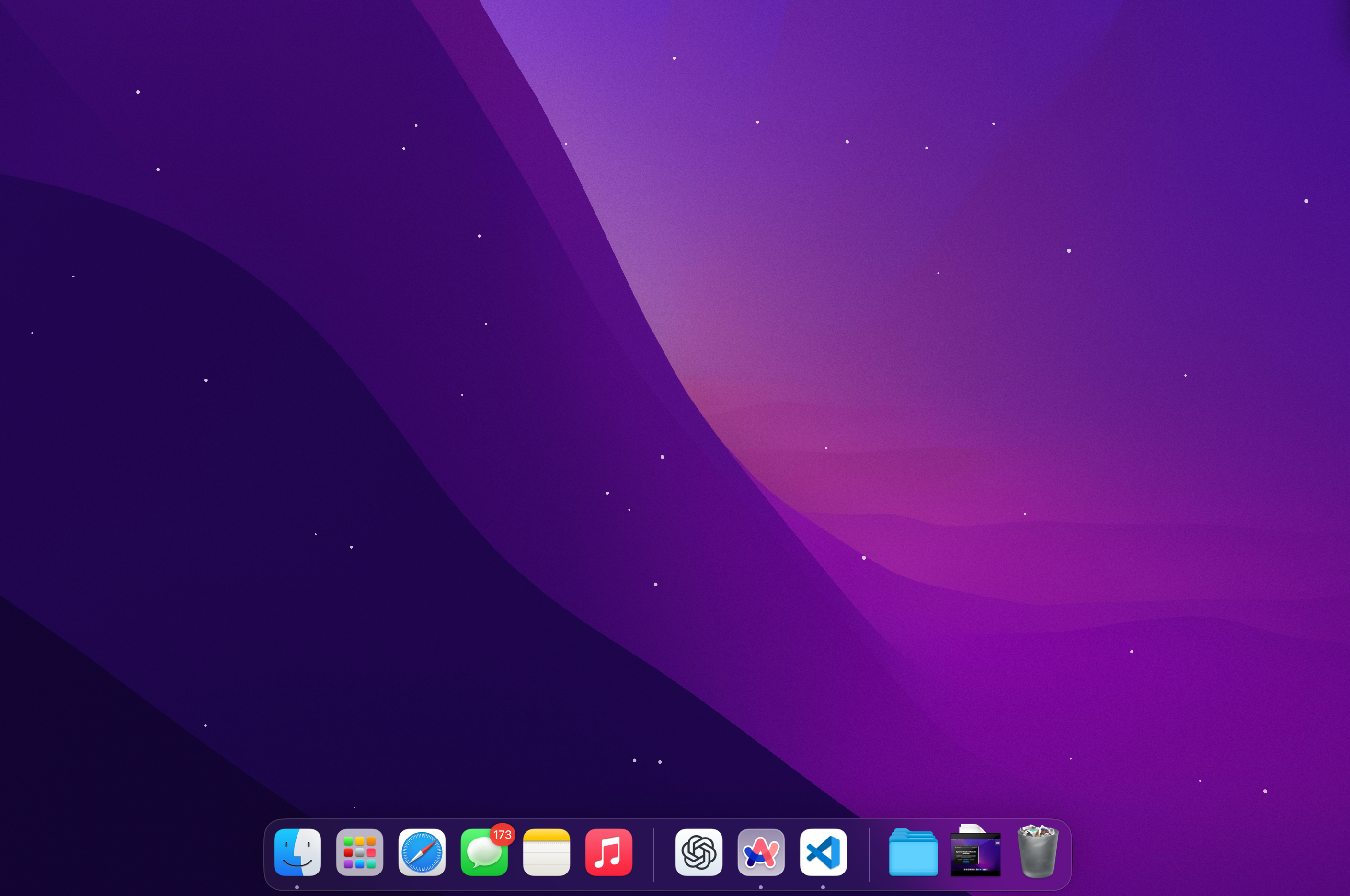Open Finder from the Dock
Screen dimensions: 1350x896
click(297, 852)
